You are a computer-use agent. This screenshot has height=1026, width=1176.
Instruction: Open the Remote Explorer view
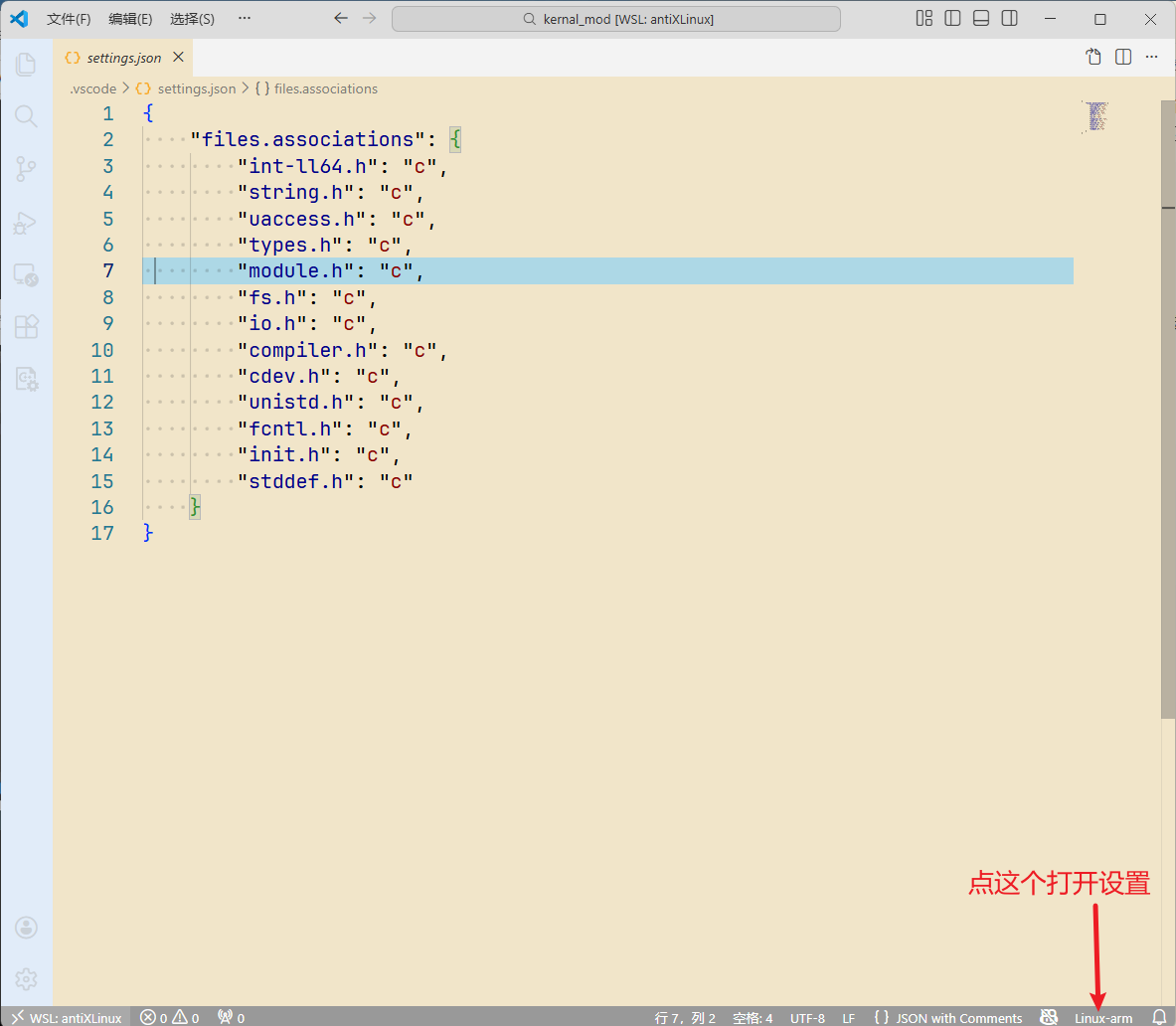pos(26,275)
